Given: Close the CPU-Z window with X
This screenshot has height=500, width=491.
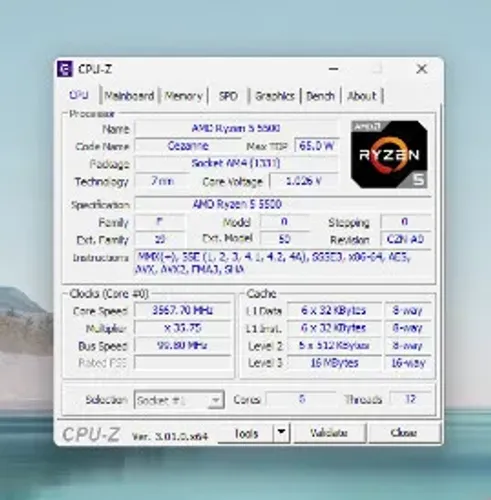Looking at the screenshot, I should coord(422,69).
